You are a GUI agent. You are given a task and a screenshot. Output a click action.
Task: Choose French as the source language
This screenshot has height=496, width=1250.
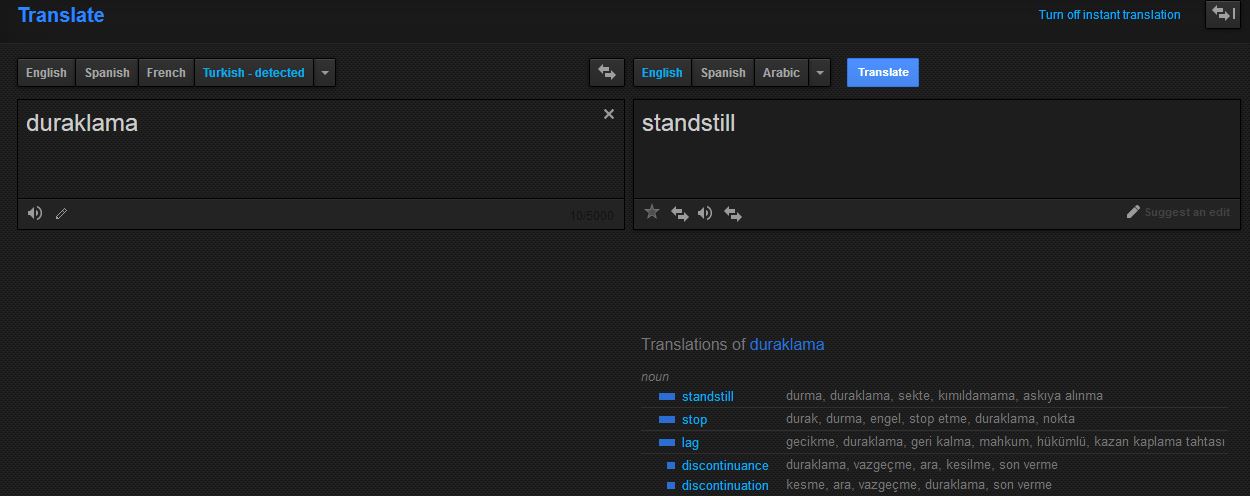tap(166, 73)
